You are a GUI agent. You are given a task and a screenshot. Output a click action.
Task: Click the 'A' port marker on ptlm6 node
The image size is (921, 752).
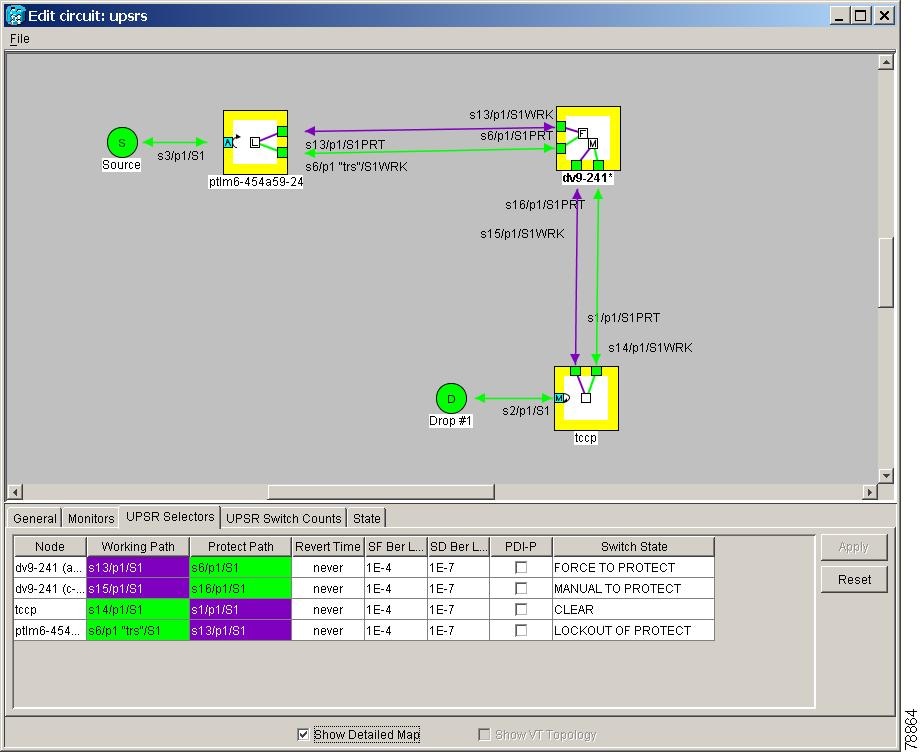(x=228, y=142)
